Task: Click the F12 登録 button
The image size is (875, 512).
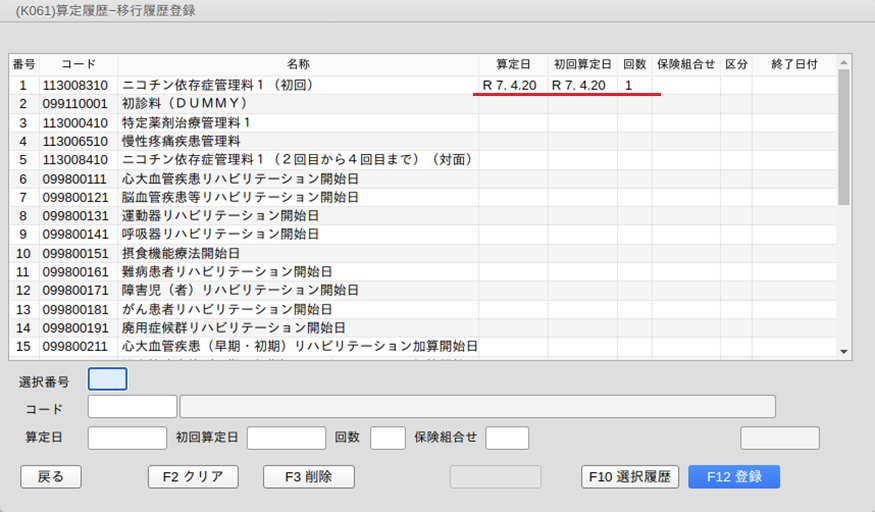Action: tap(733, 477)
